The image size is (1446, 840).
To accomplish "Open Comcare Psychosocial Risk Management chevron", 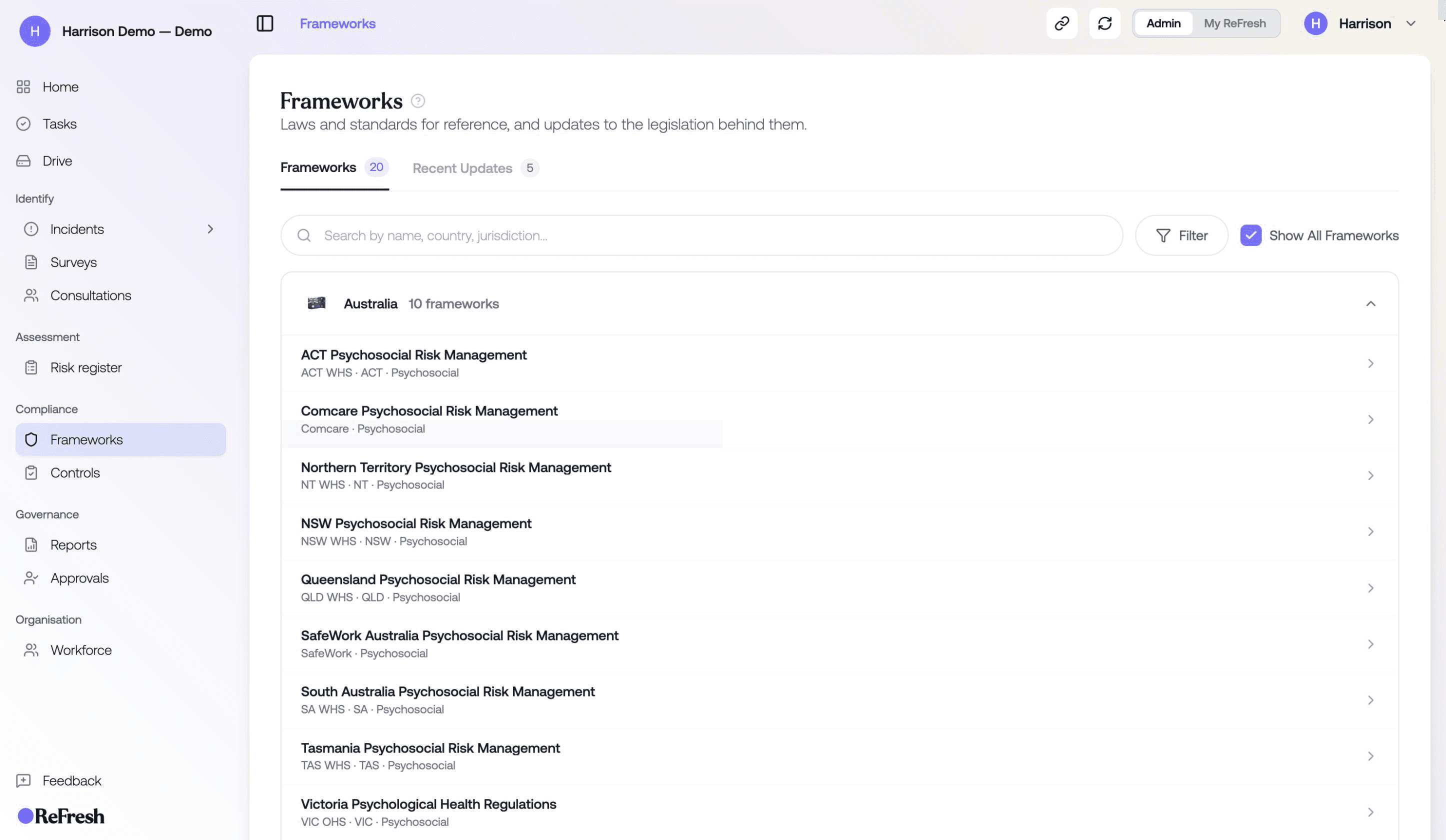I will (1370, 420).
